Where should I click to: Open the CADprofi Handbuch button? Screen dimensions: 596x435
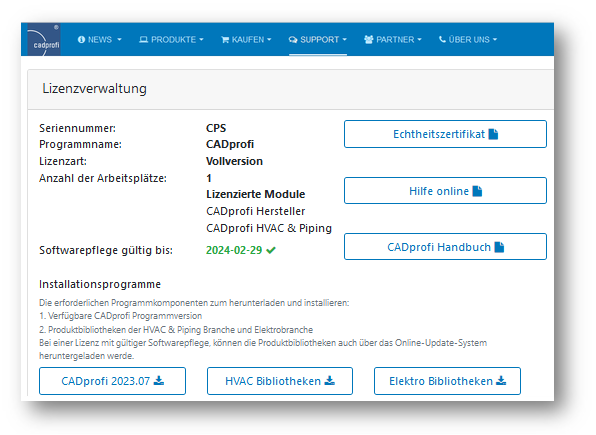[445, 247]
